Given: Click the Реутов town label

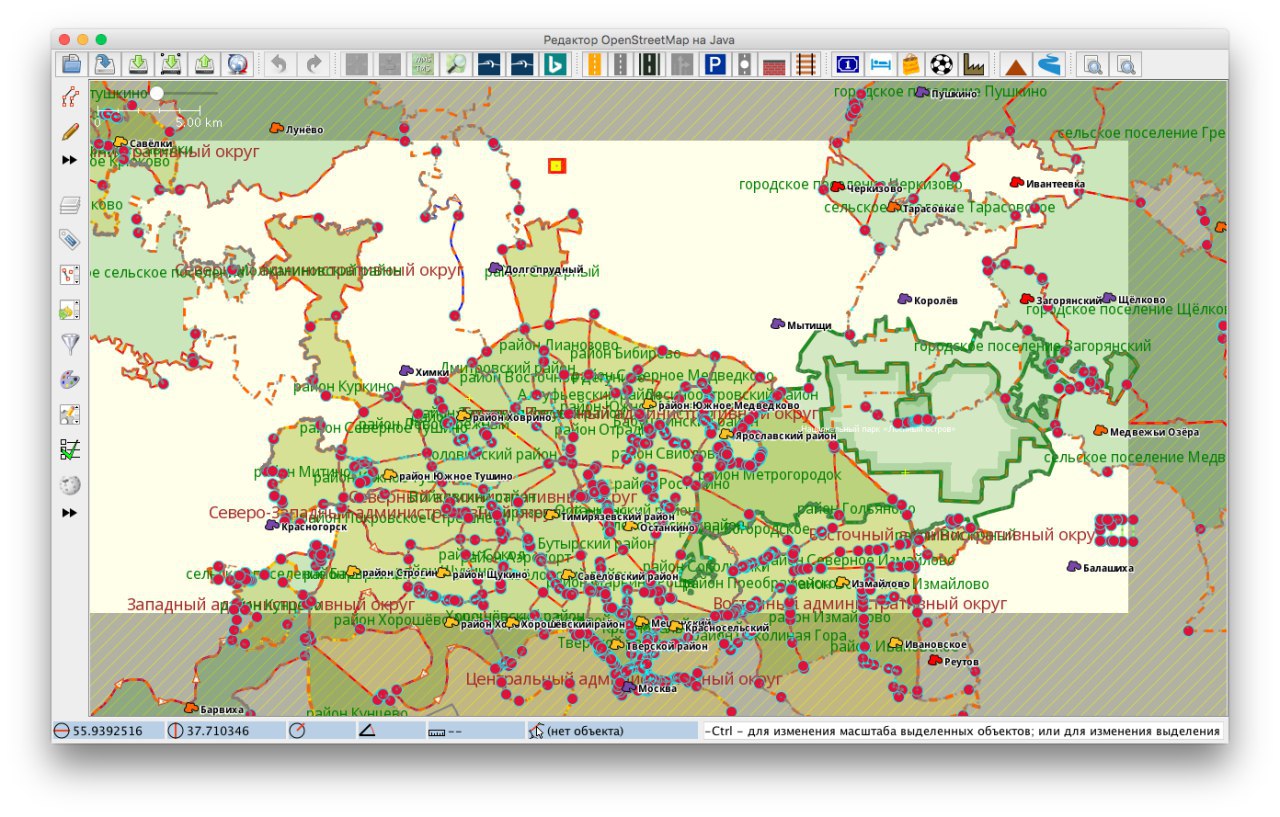Looking at the screenshot, I should coord(962,662).
